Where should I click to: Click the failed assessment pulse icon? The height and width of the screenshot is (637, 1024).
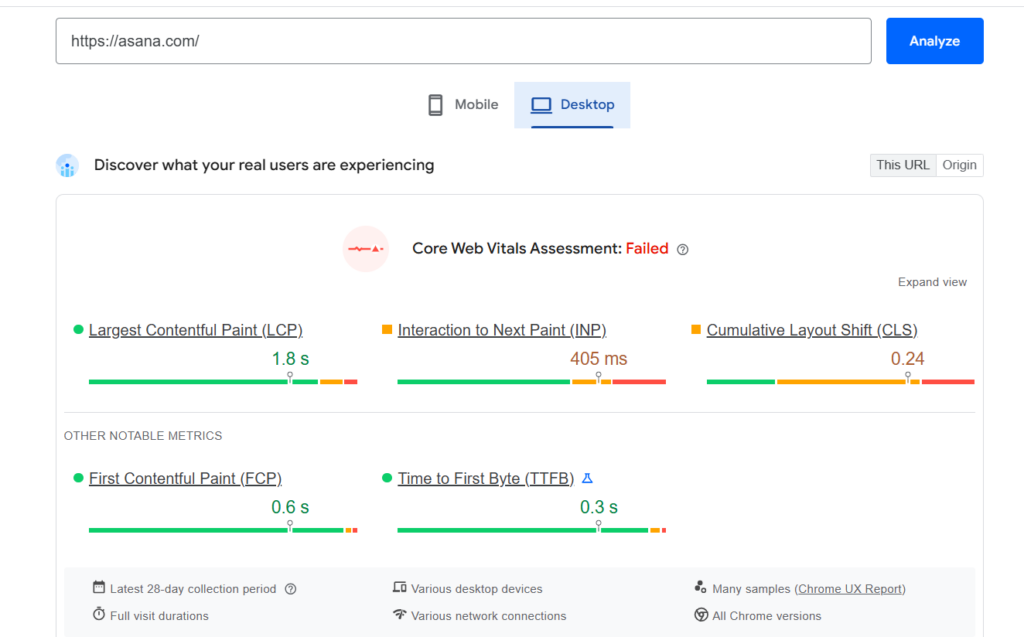point(365,249)
